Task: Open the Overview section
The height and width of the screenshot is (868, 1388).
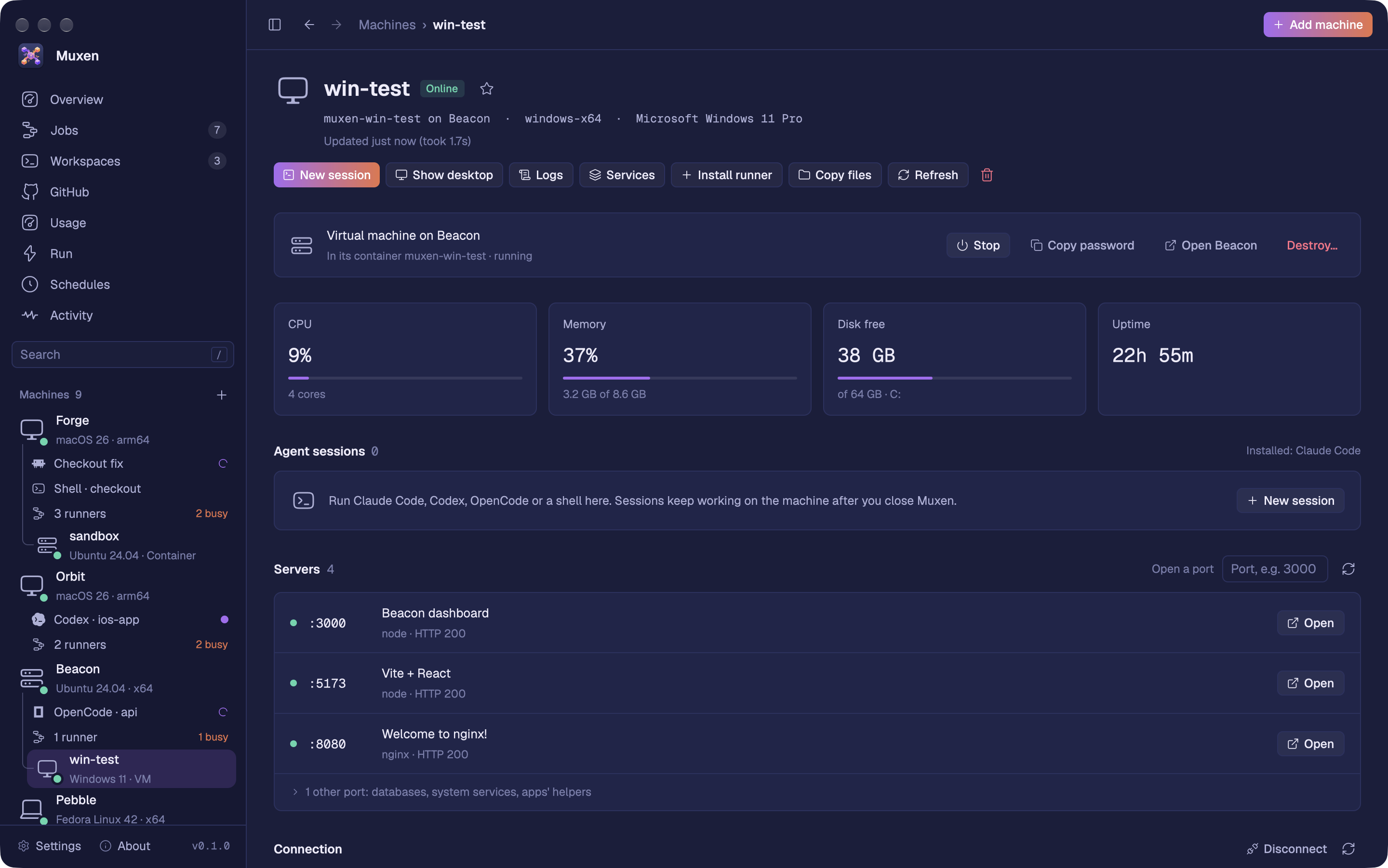Action: click(x=122, y=99)
